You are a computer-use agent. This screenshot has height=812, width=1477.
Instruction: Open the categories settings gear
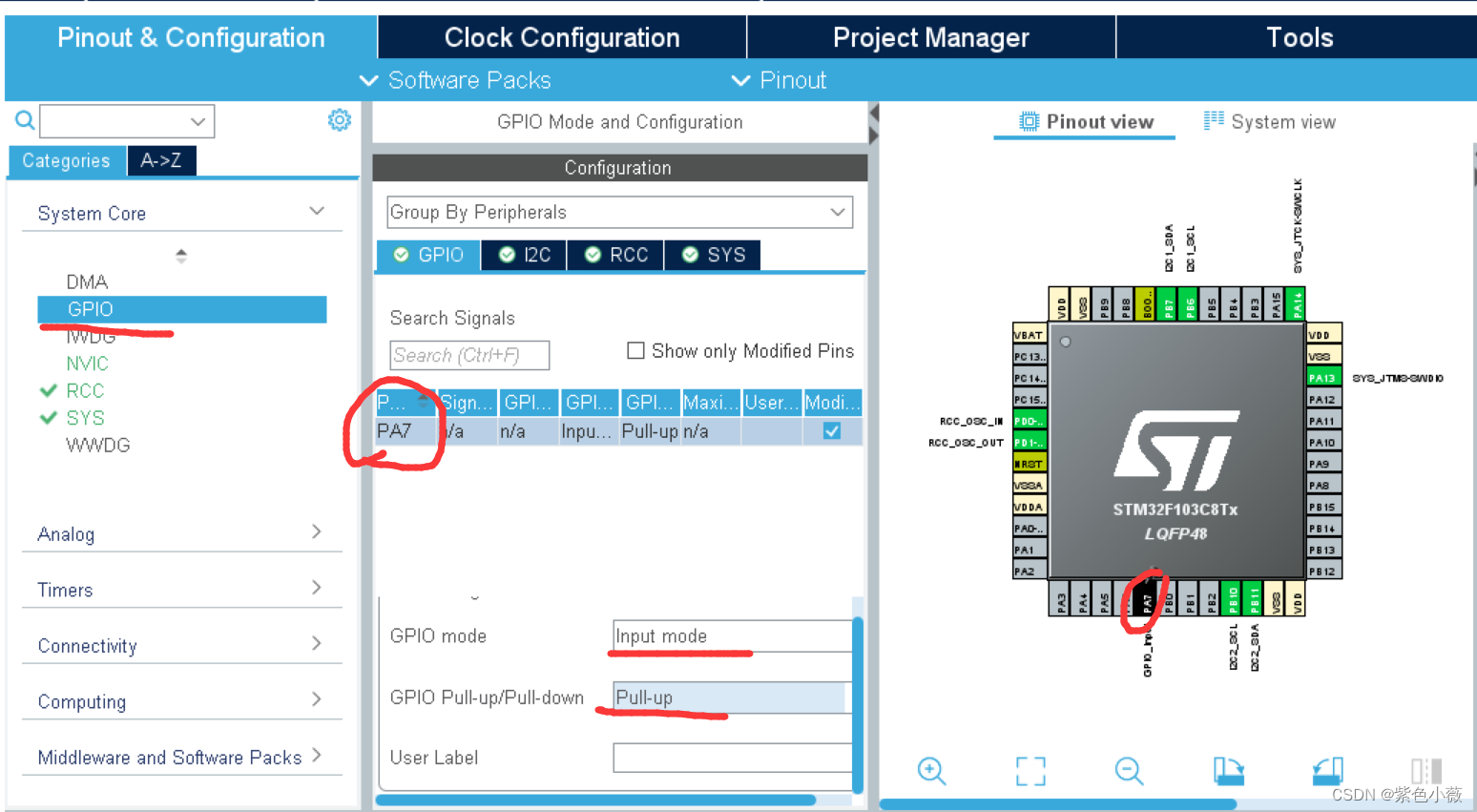(339, 120)
